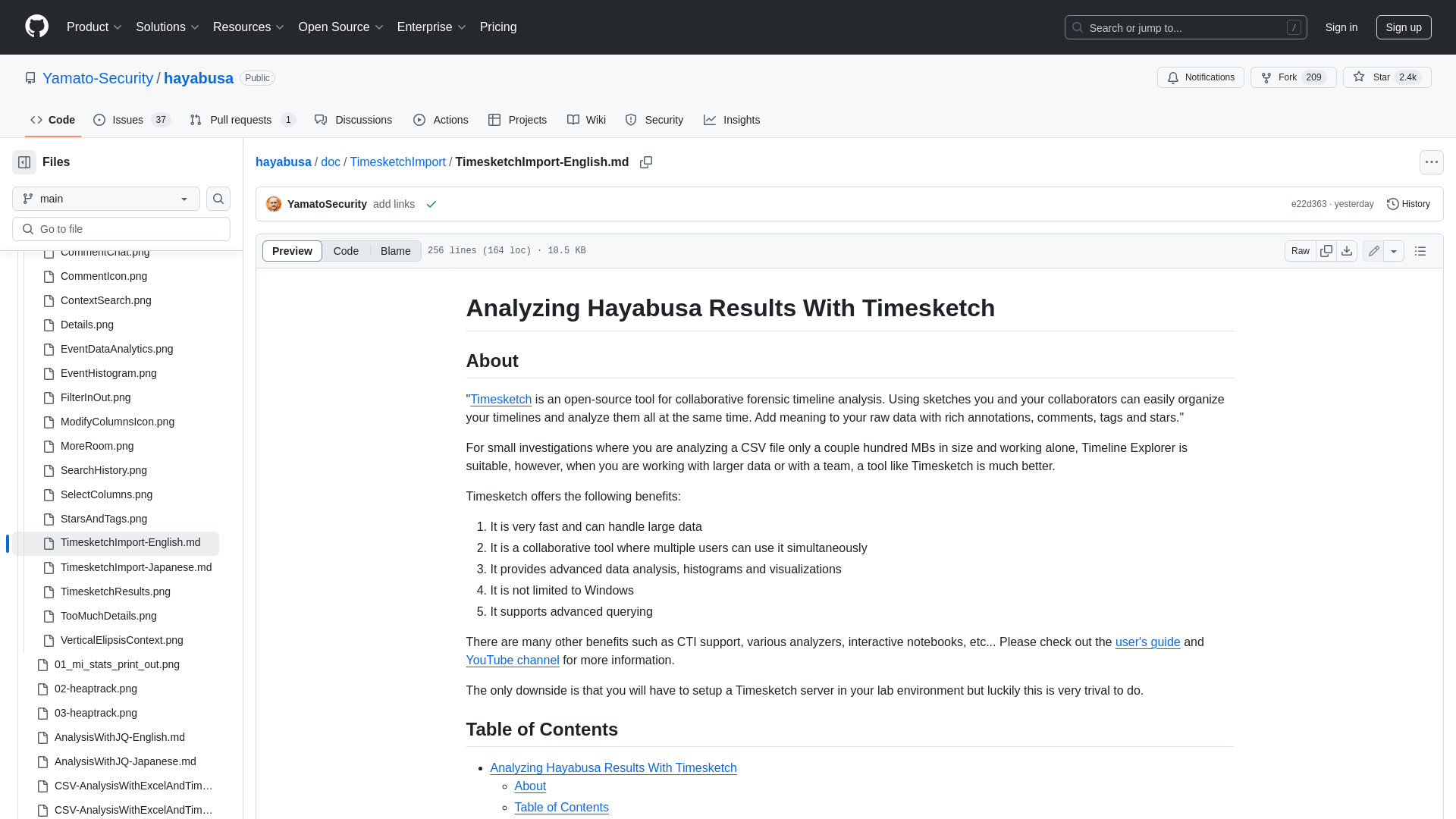Open the user's guide link
Image resolution: width=1456 pixels, height=819 pixels.
tap(1147, 642)
